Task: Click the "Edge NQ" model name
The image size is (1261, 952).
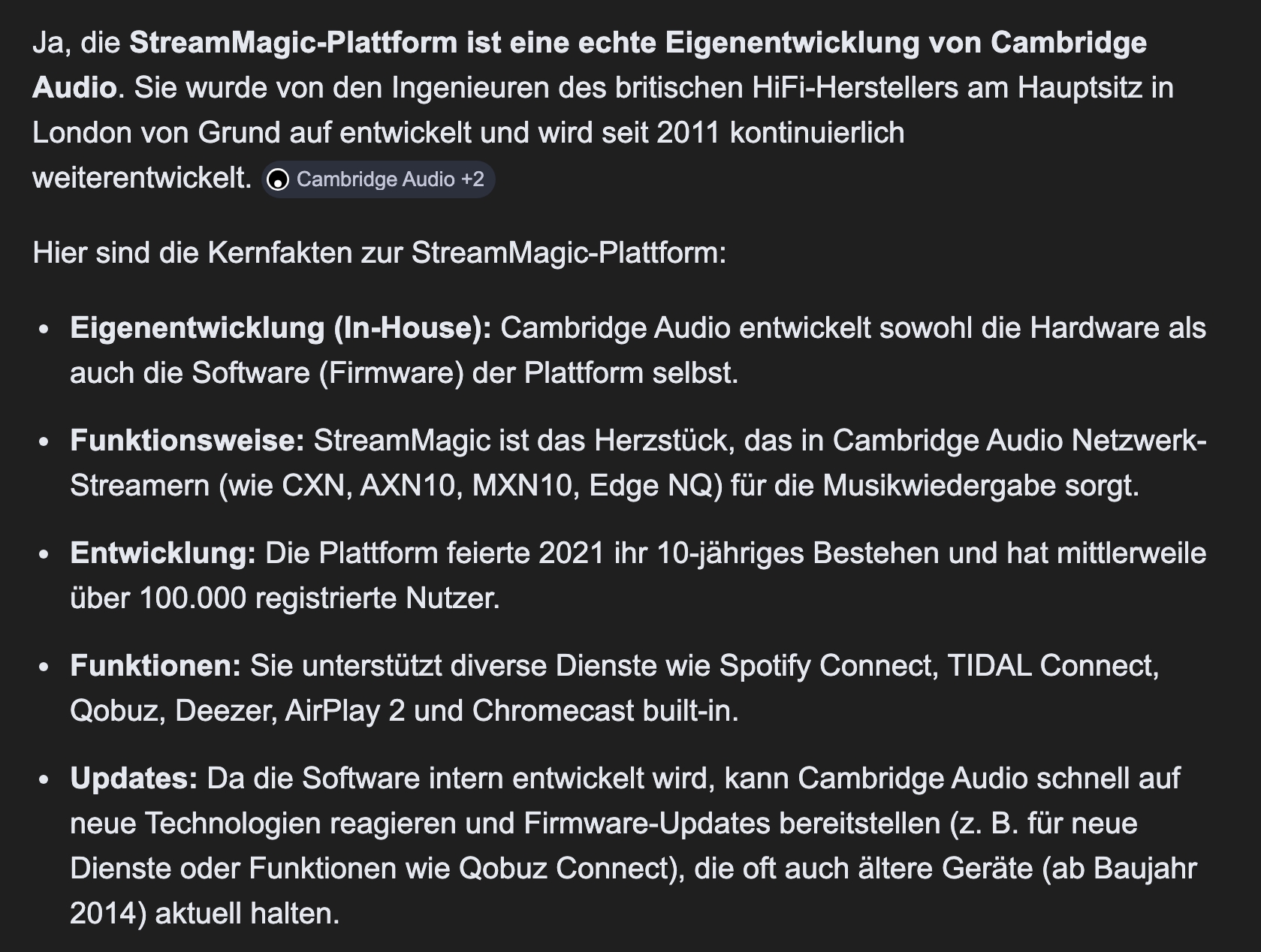Action: pyautogui.click(x=650, y=486)
